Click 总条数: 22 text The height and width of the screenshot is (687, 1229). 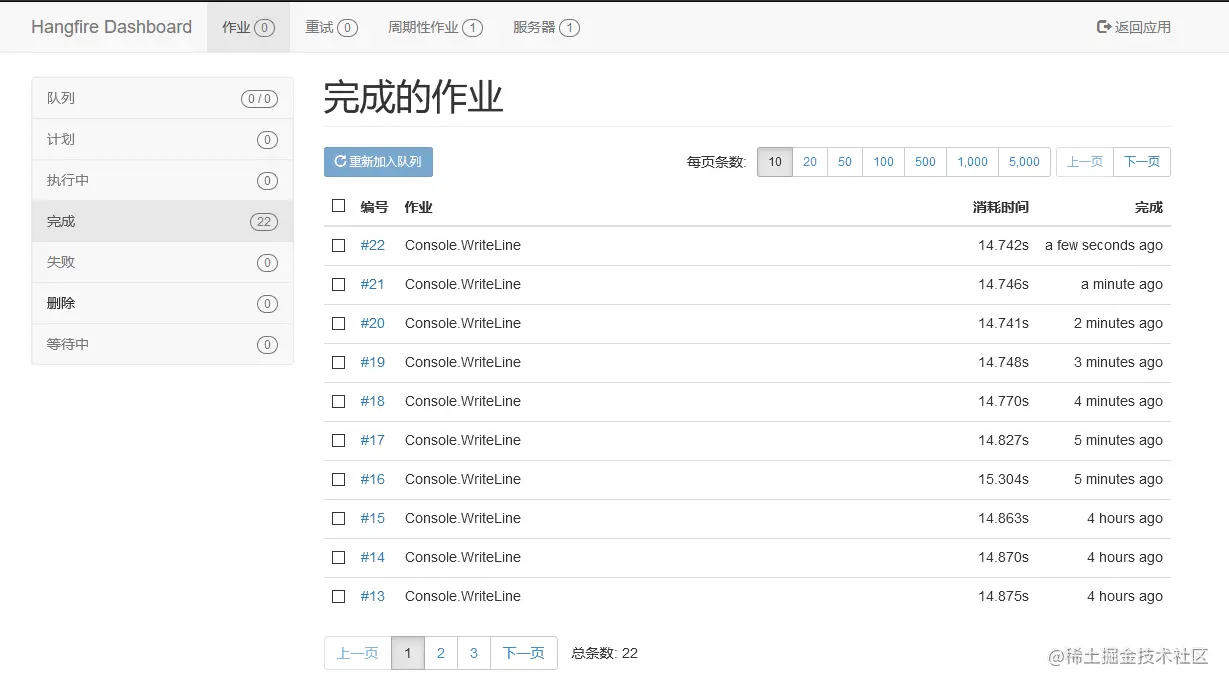(604, 653)
